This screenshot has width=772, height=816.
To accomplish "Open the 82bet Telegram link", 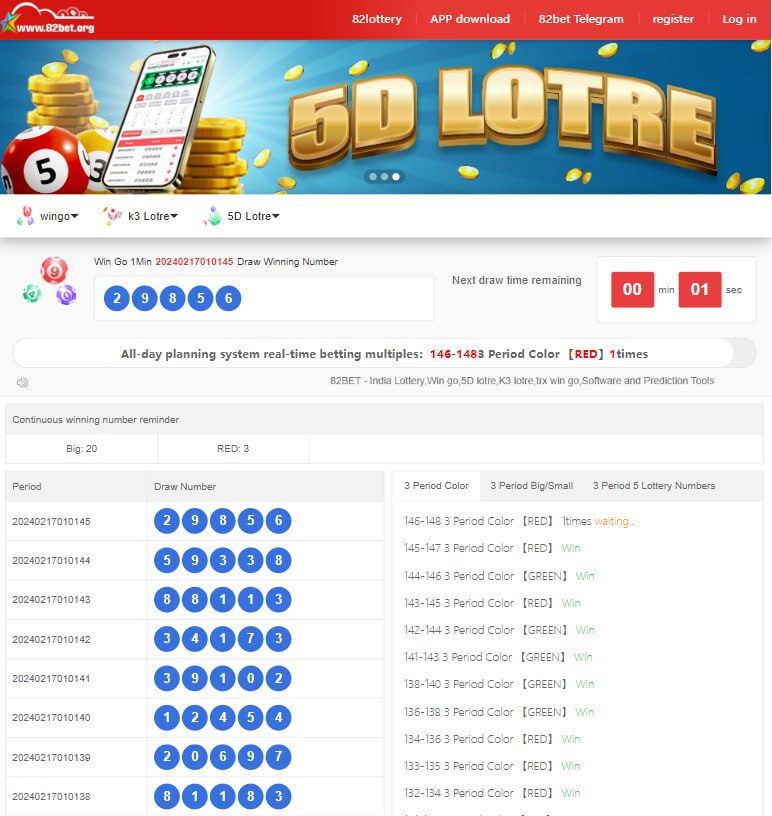I will coord(581,19).
